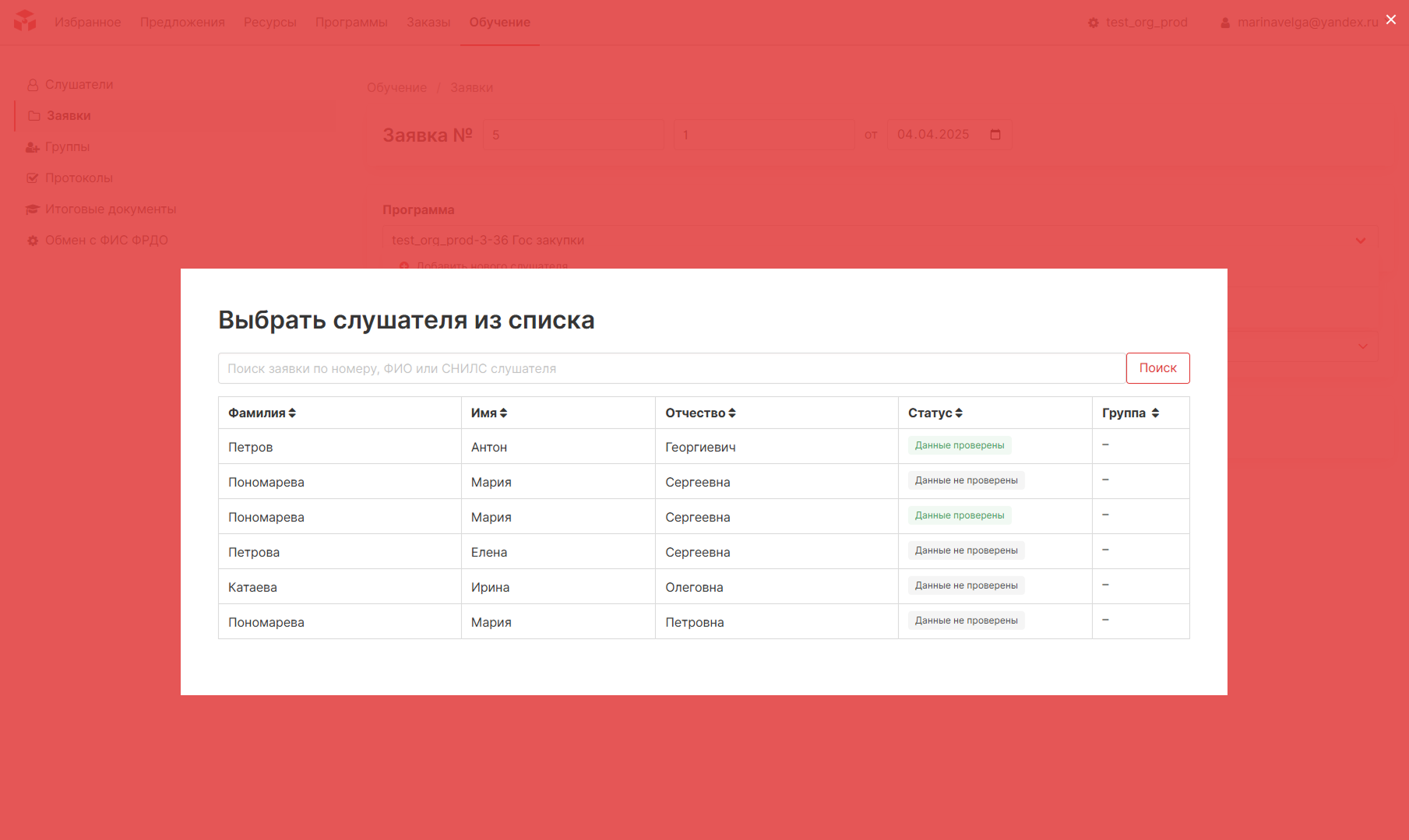Click the marinavelga@yandex.ru account label
Viewport: 1409px width, 840px height.
1308,23
